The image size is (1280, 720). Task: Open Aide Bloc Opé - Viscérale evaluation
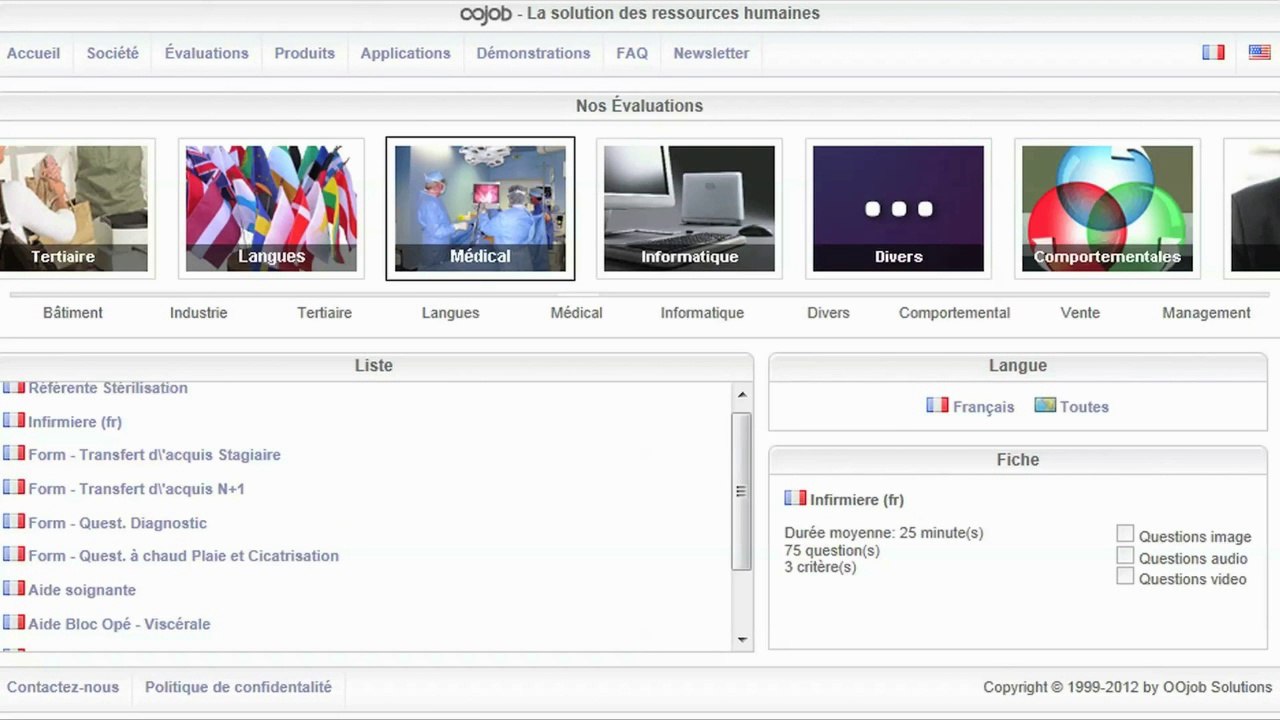tap(119, 624)
